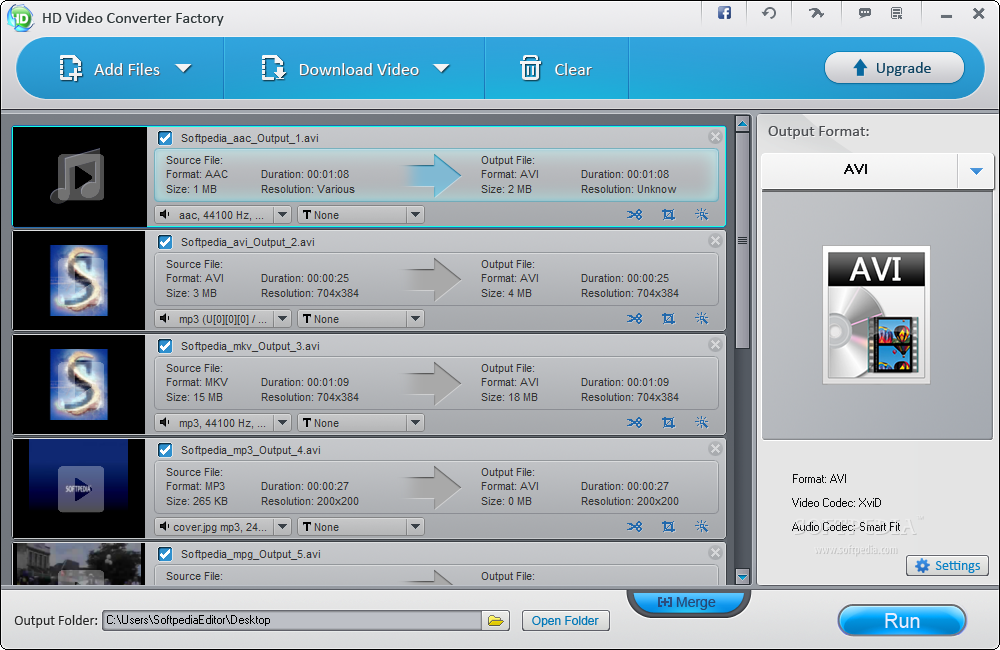Click the 'Video Codec: XviD' text
Viewport: 1000px width, 650px height.
[836, 503]
